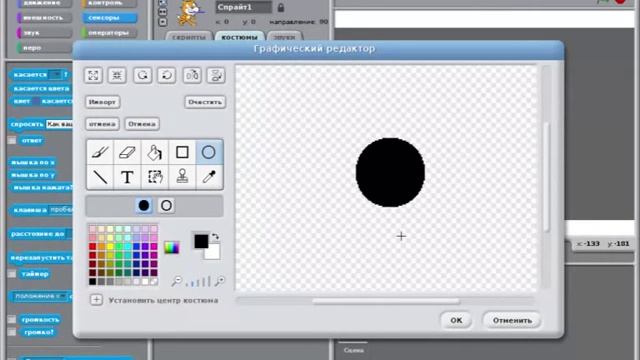The width and height of the screenshot is (640, 360).
Task: Select the 'звук' block category
Action: (x=44, y=33)
